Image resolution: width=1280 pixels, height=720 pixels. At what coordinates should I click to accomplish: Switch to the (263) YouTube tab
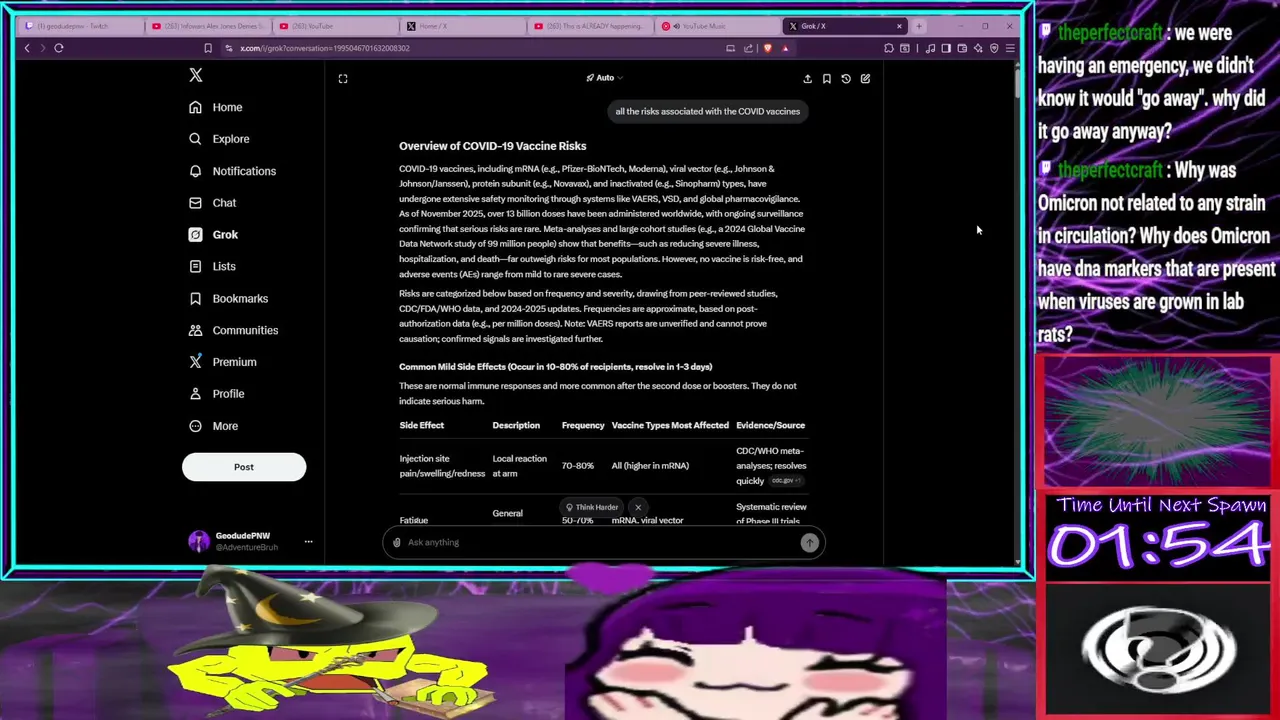tap(335, 26)
